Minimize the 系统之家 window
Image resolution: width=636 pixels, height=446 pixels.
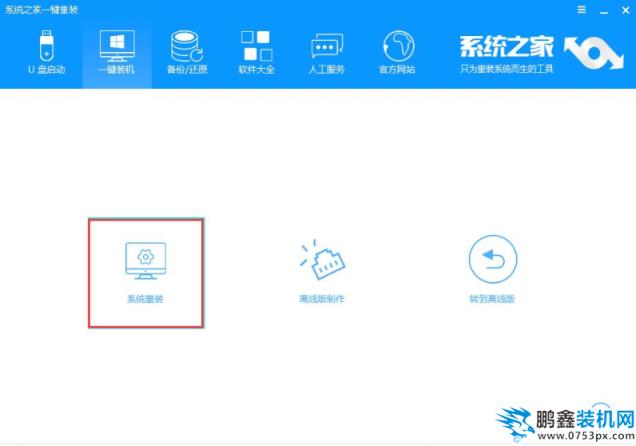[604, 11]
